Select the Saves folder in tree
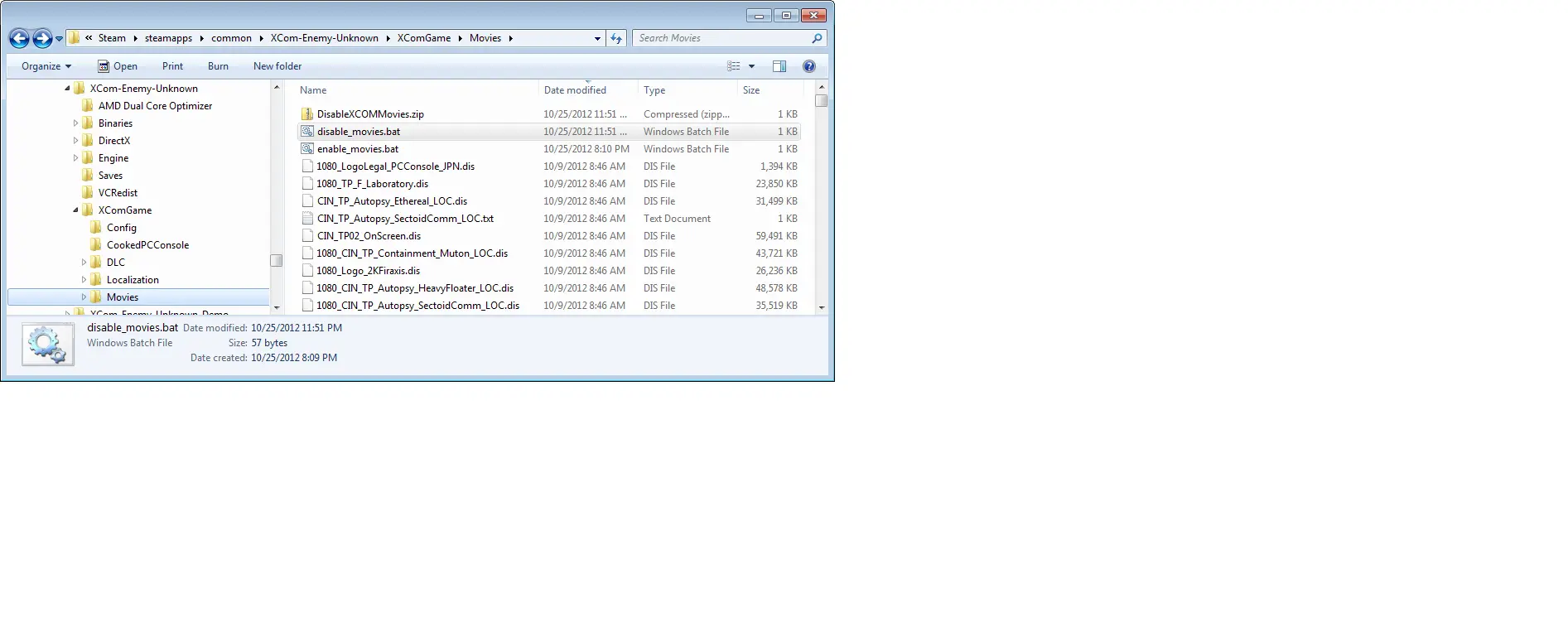The width and height of the screenshot is (1568, 632). [x=110, y=176]
